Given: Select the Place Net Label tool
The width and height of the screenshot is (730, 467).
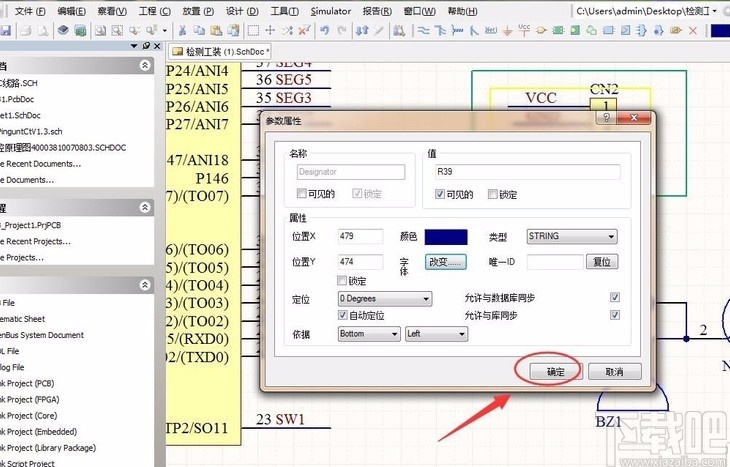Looking at the screenshot, I should (491, 31).
